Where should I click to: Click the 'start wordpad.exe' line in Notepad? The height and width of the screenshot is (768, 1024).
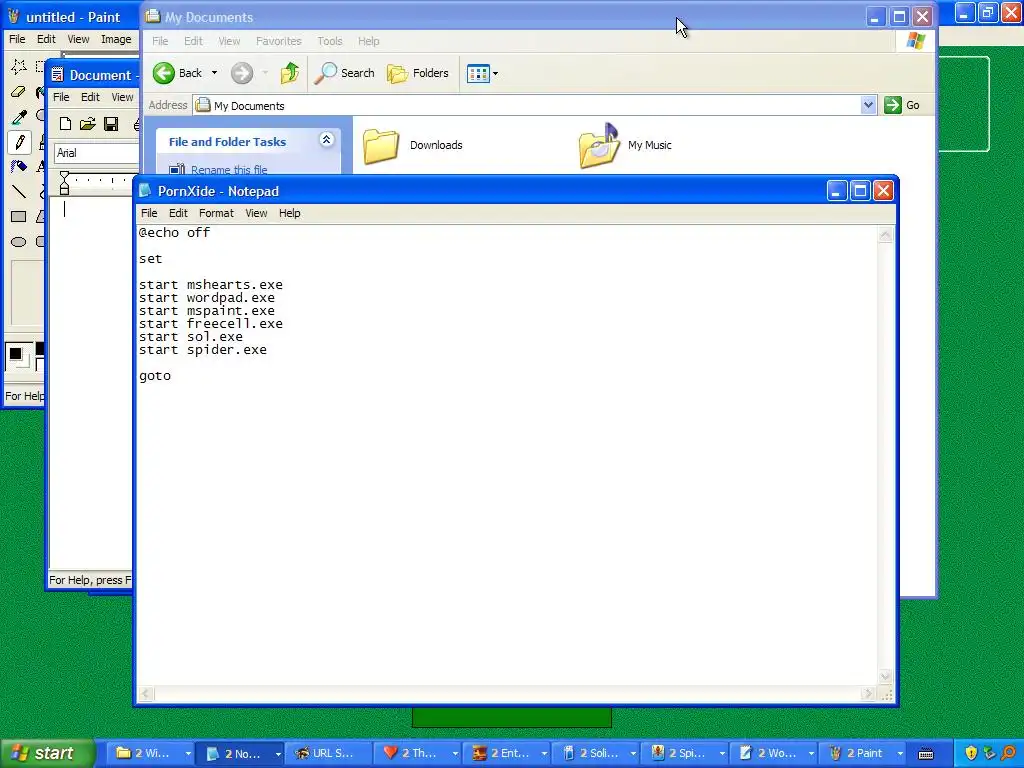point(206,298)
